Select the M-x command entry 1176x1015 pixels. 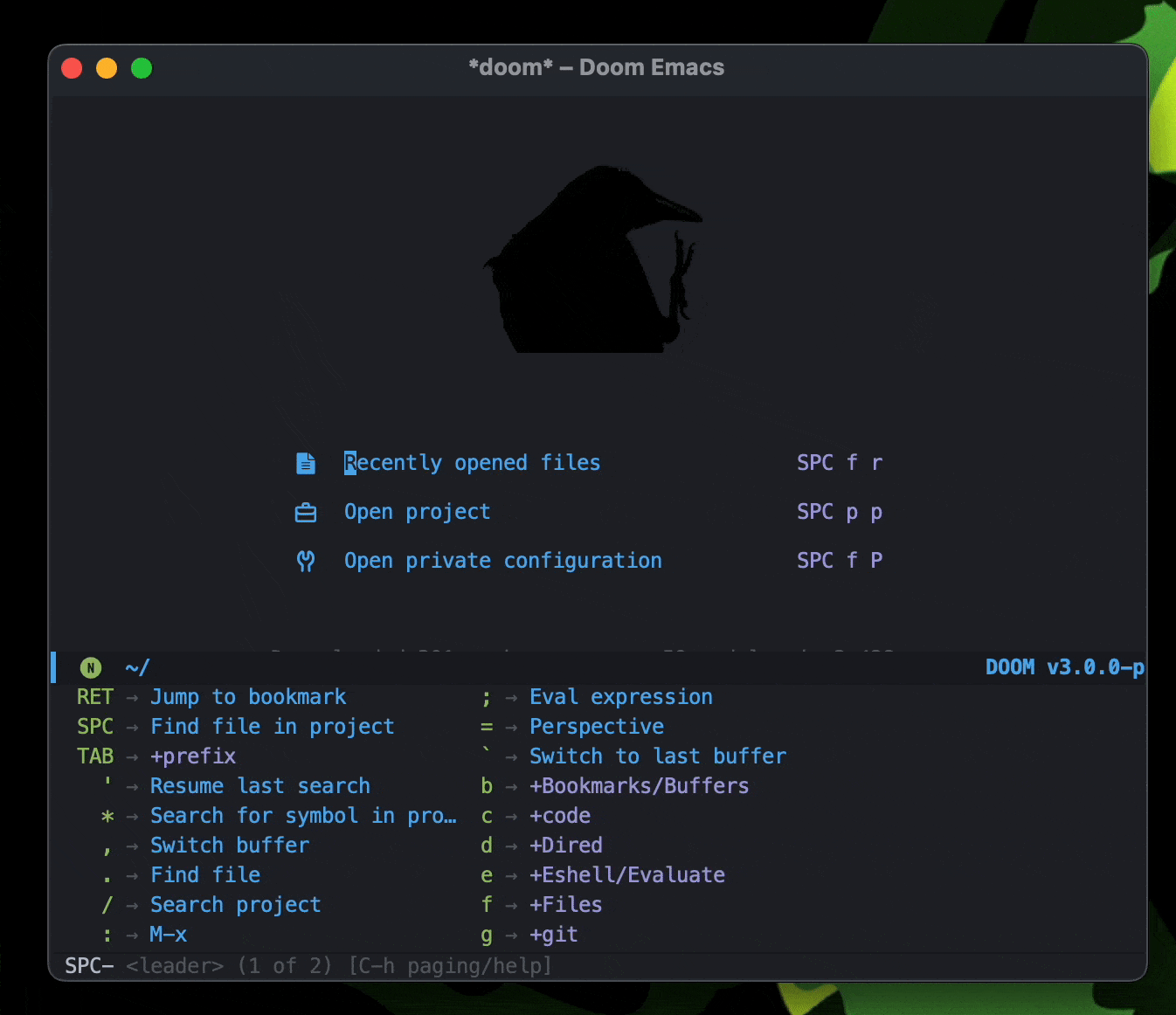[169, 935]
